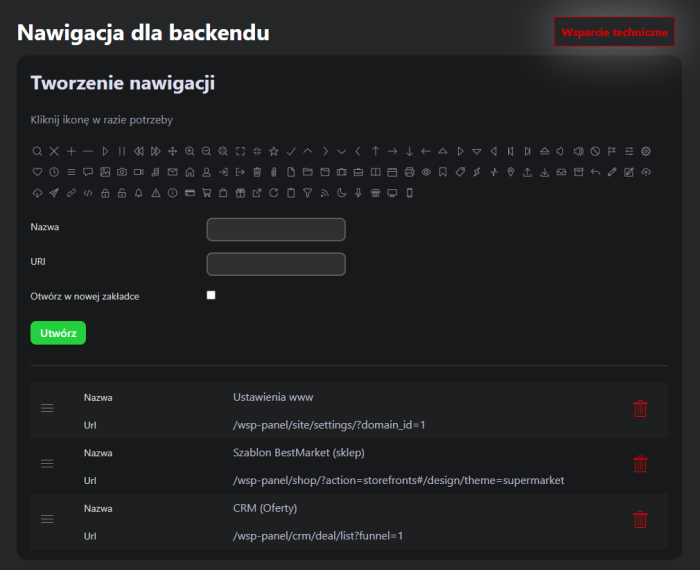Screen dimensions: 700x570
Task: Select the Szablon BestMarket (sklep) name text
Action: [x=299, y=453]
